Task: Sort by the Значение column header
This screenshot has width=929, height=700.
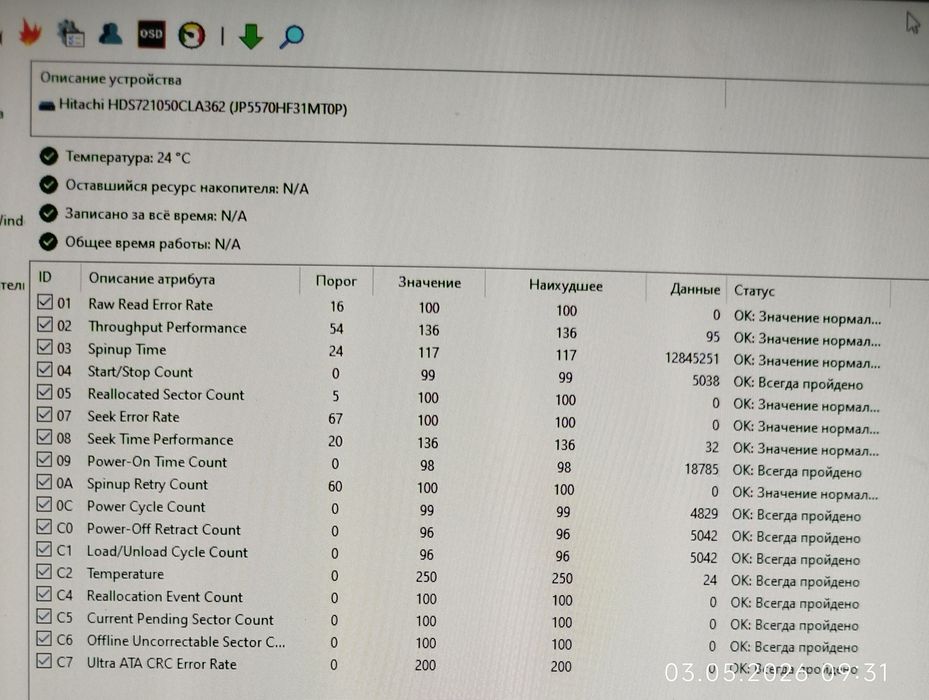Action: 430,283
